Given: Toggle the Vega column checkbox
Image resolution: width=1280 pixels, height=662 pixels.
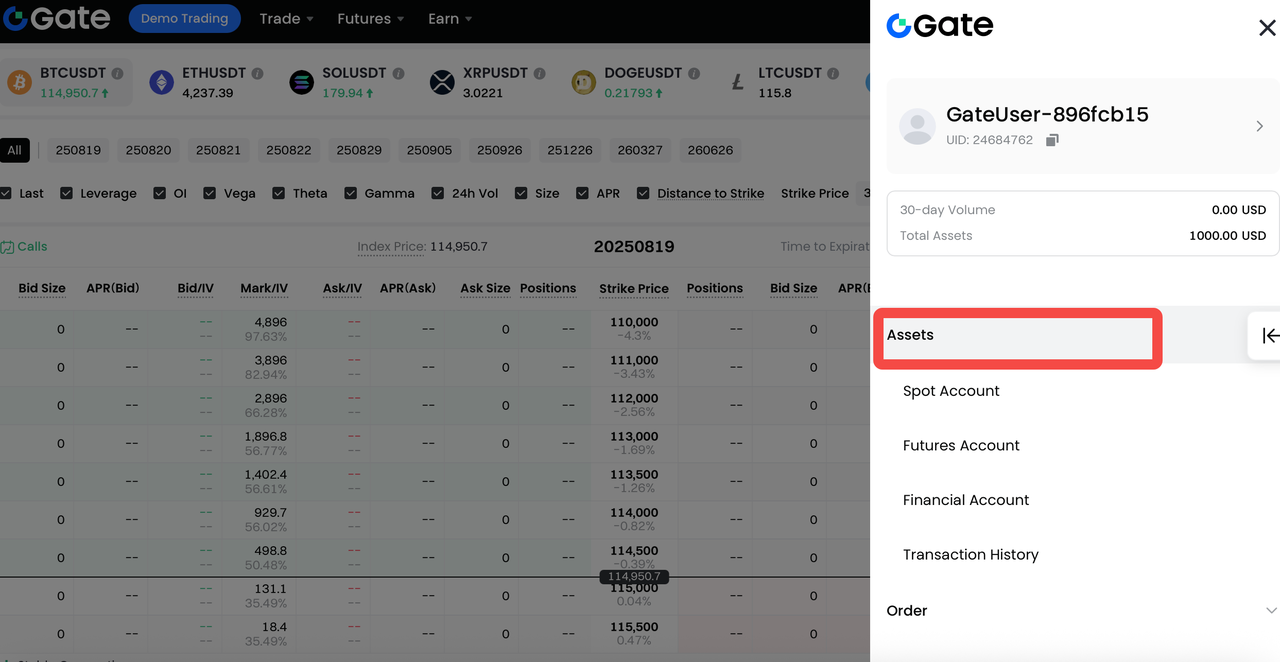Looking at the screenshot, I should [210, 193].
